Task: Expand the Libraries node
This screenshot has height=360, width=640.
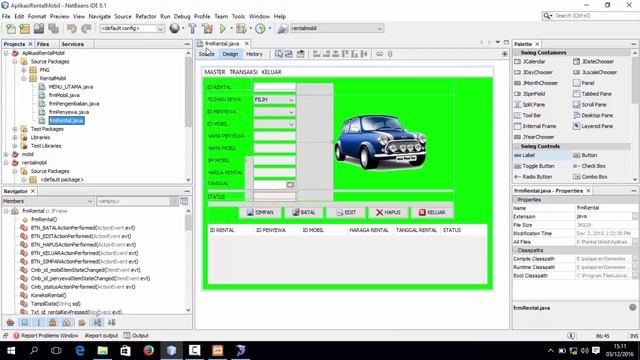Action: point(15,138)
